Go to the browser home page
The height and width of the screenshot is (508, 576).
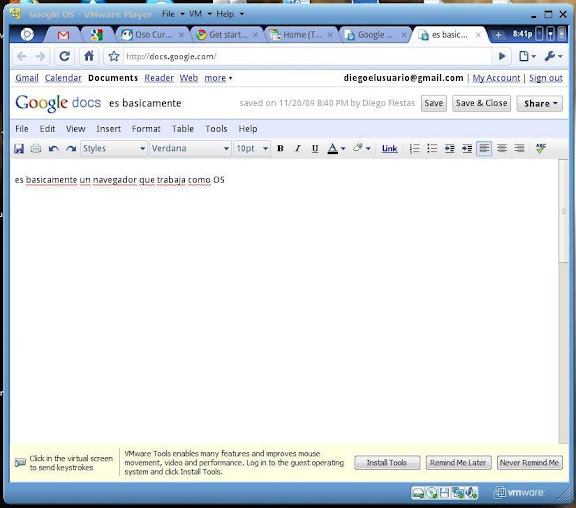(x=89, y=56)
